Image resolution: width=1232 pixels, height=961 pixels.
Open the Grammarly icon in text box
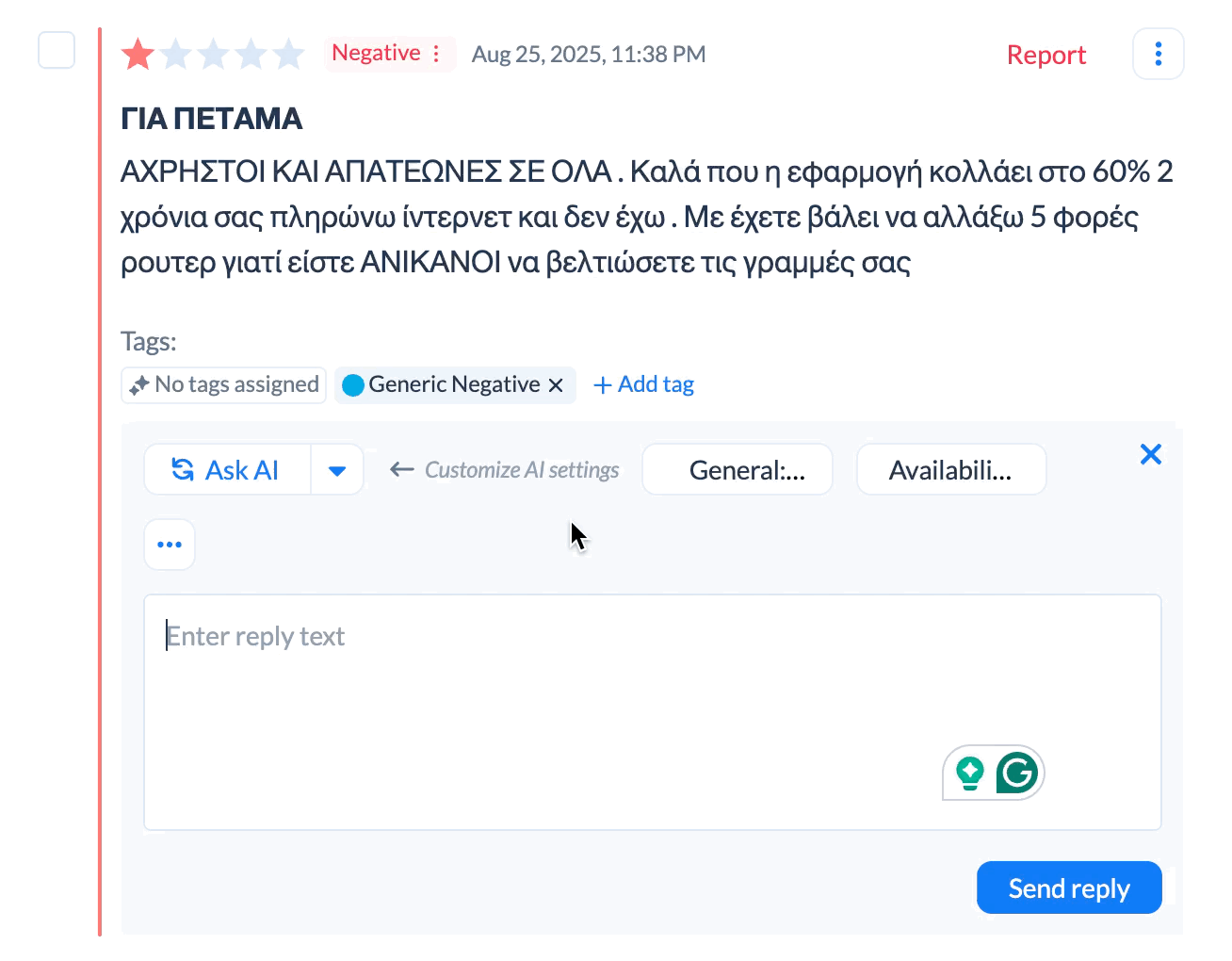tap(1017, 773)
